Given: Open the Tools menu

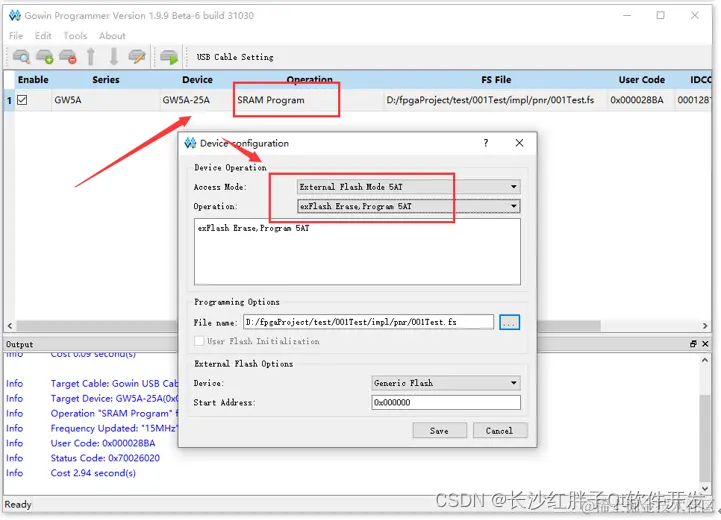Looking at the screenshot, I should pos(75,35).
